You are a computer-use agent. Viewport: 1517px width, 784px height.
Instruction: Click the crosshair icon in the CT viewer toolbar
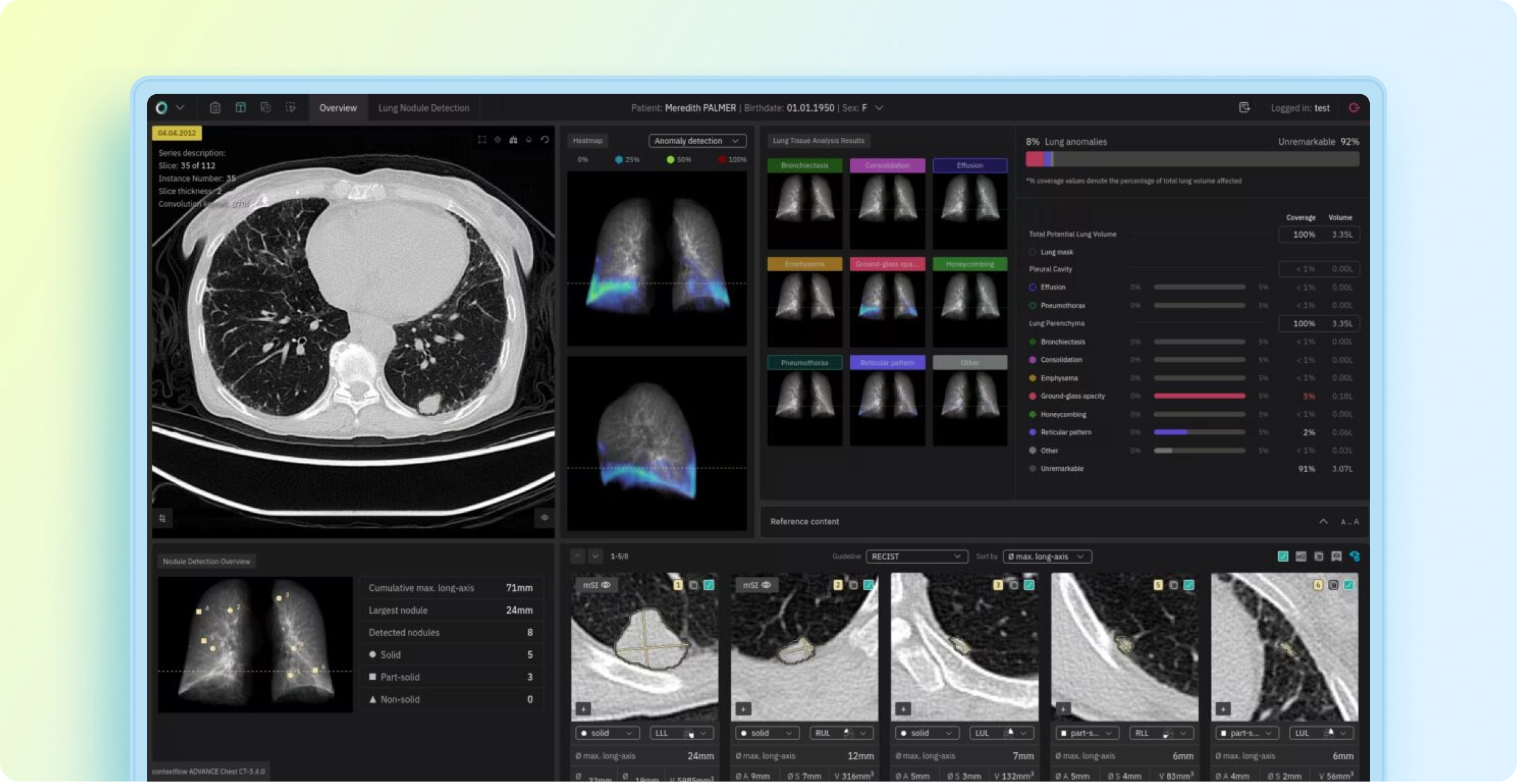click(x=498, y=140)
